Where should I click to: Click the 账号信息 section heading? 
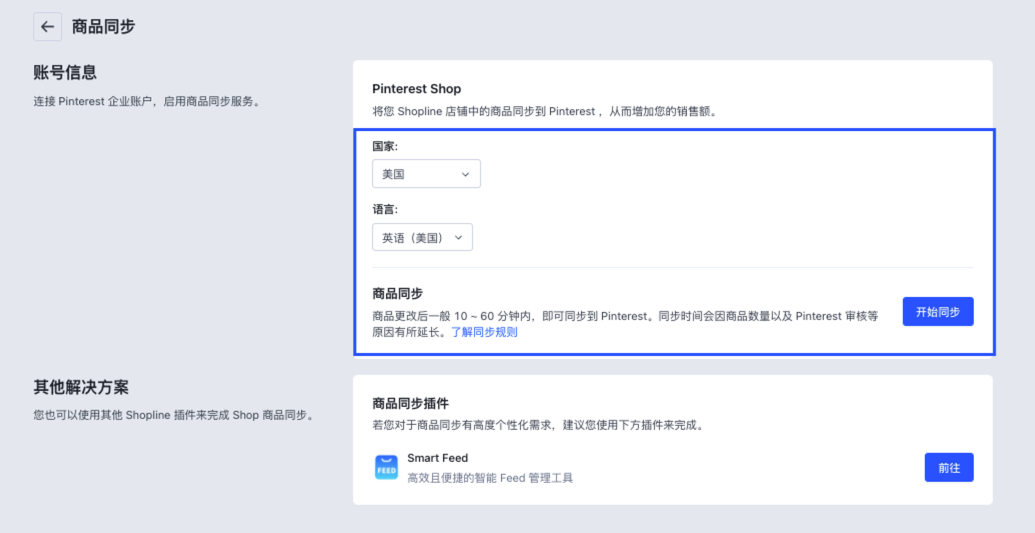(x=65, y=72)
